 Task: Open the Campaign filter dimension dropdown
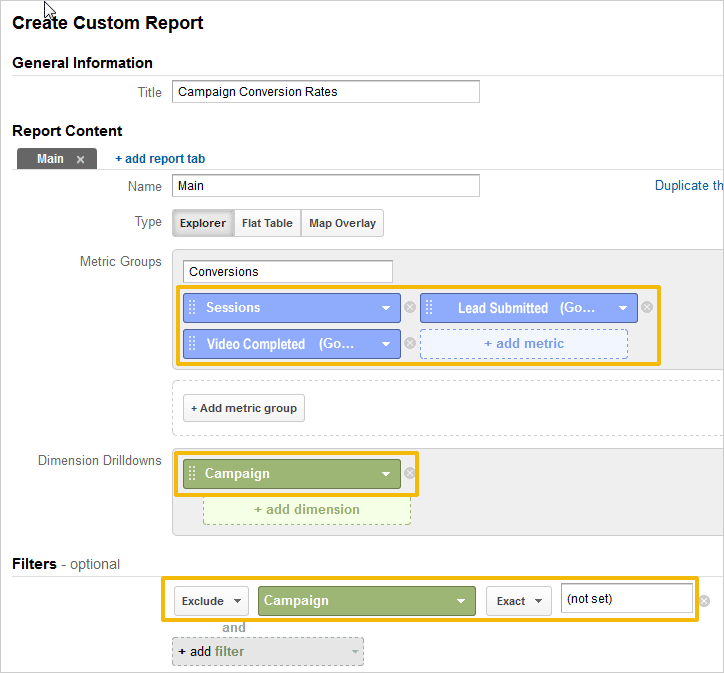(367, 601)
